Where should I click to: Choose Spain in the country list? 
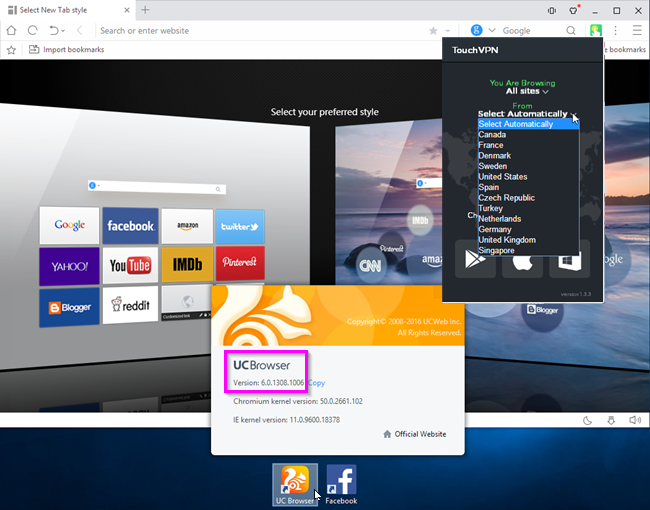click(x=528, y=187)
